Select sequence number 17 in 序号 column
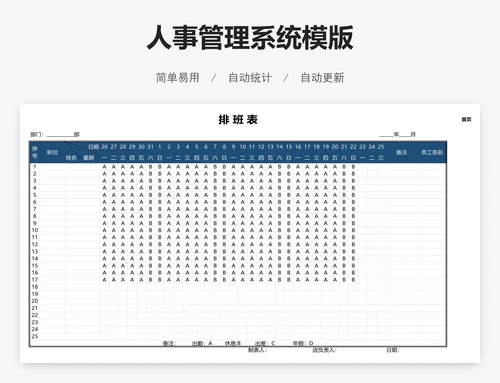Viewport: 500px width, 383px height. point(35,280)
